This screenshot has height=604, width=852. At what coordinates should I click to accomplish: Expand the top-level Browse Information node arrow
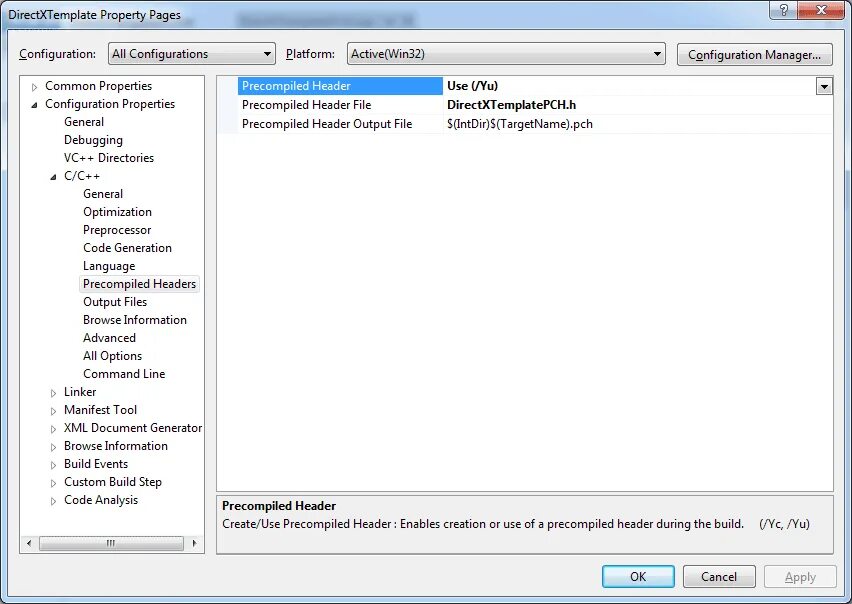53,446
